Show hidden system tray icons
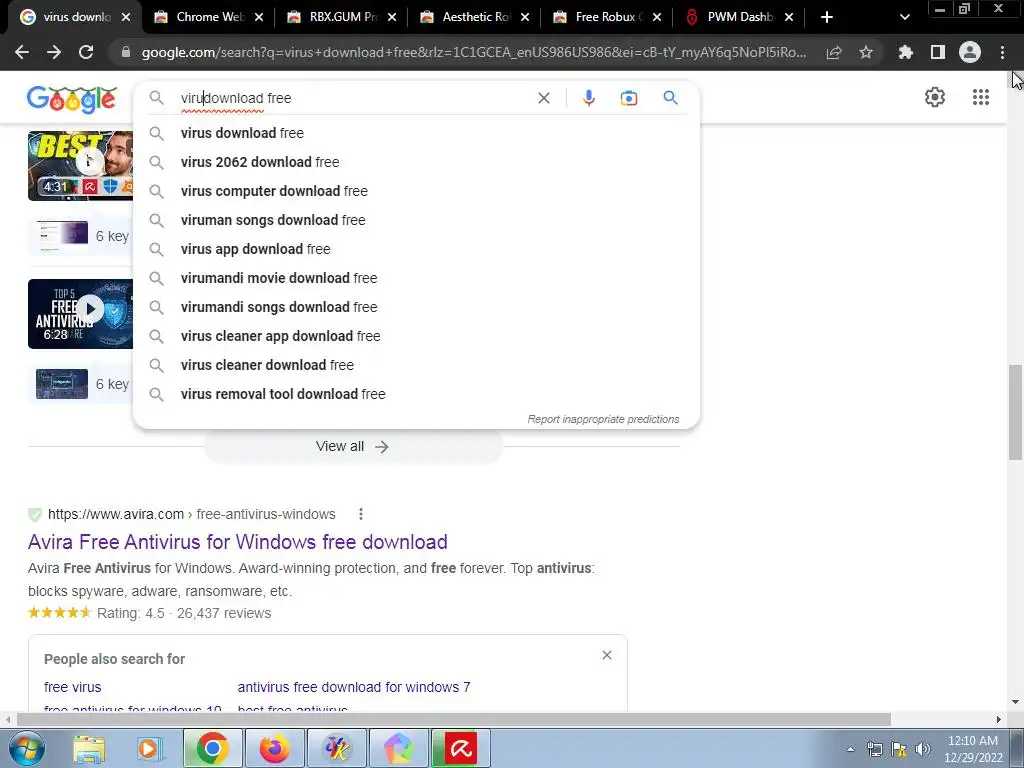The image size is (1024, 768). pos(850,750)
